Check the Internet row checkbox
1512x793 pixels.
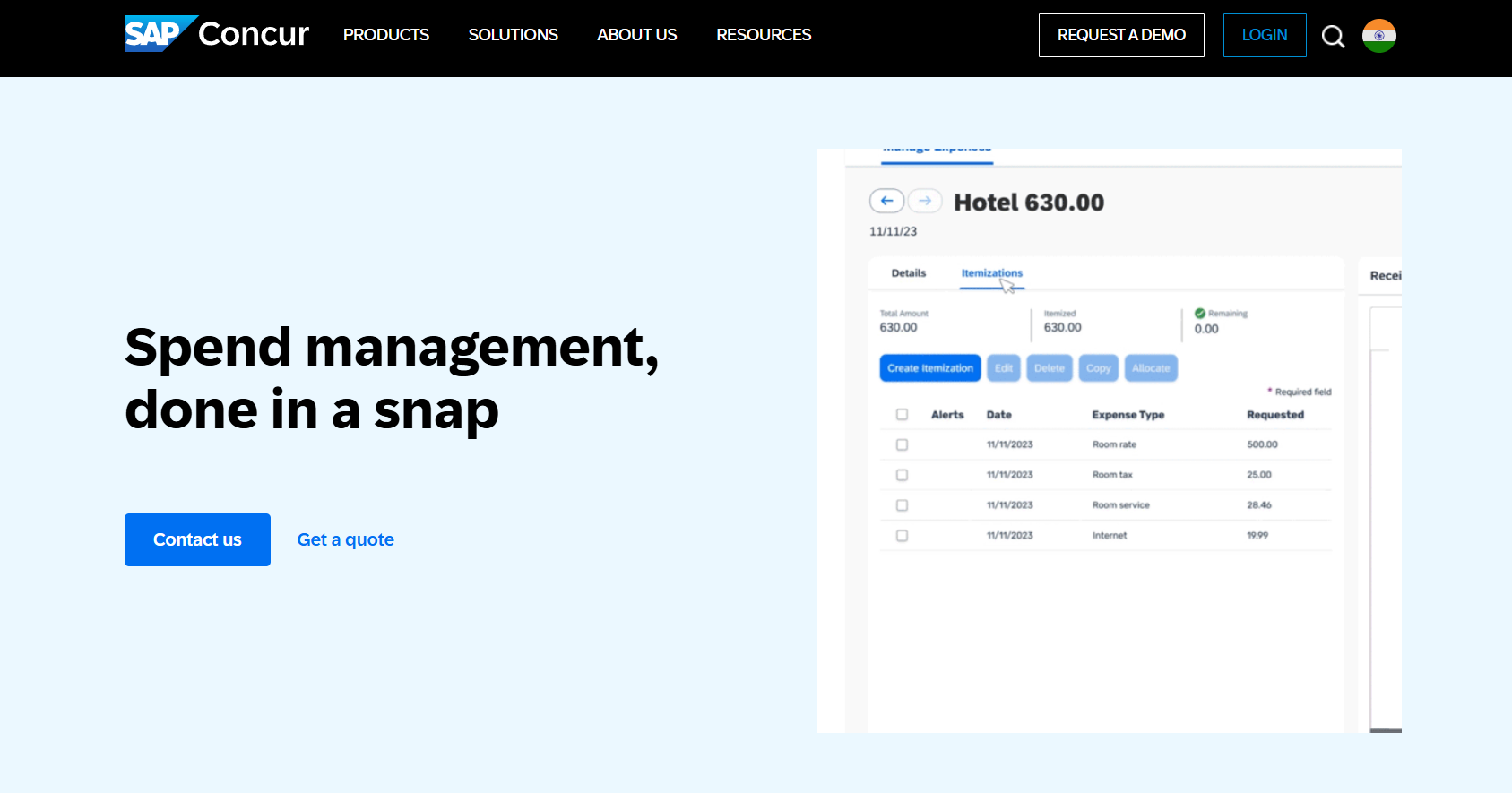click(x=902, y=536)
